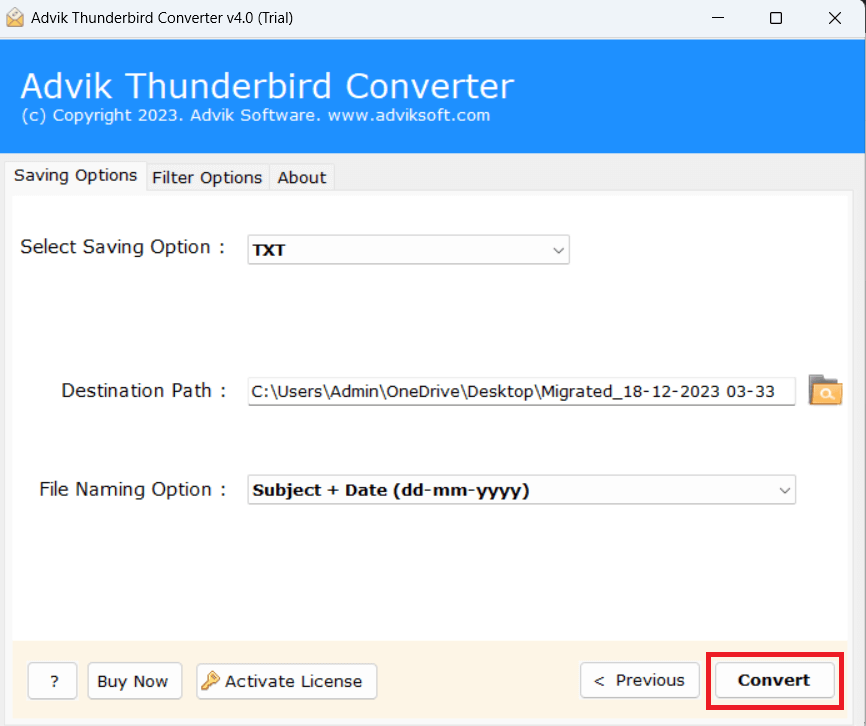Maximize the converter window
Screen dimensions: 866x726
tap(775, 18)
